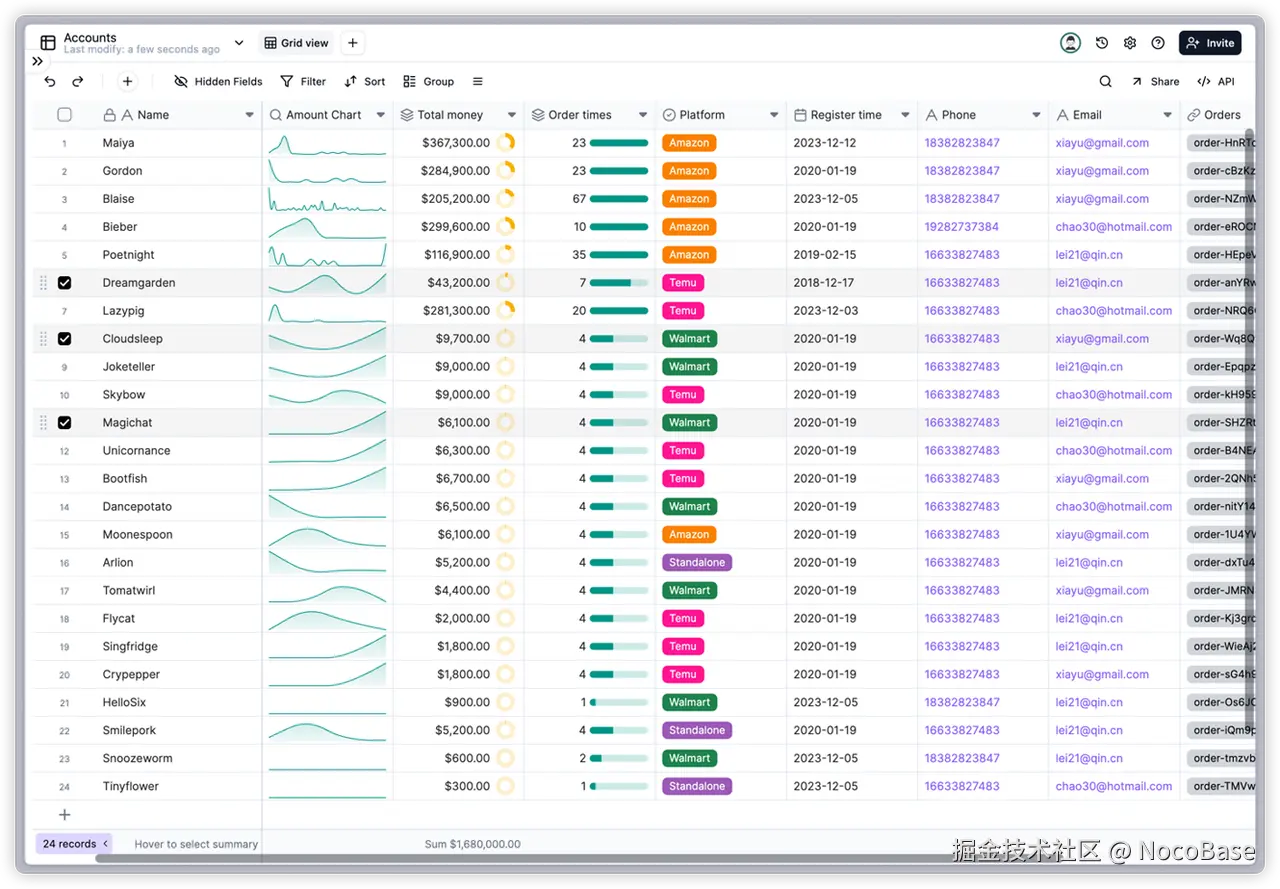This screenshot has height=889, width=1280.
Task: Open Maiya's email xiayu@gmail.com link
Action: [x=1102, y=143]
